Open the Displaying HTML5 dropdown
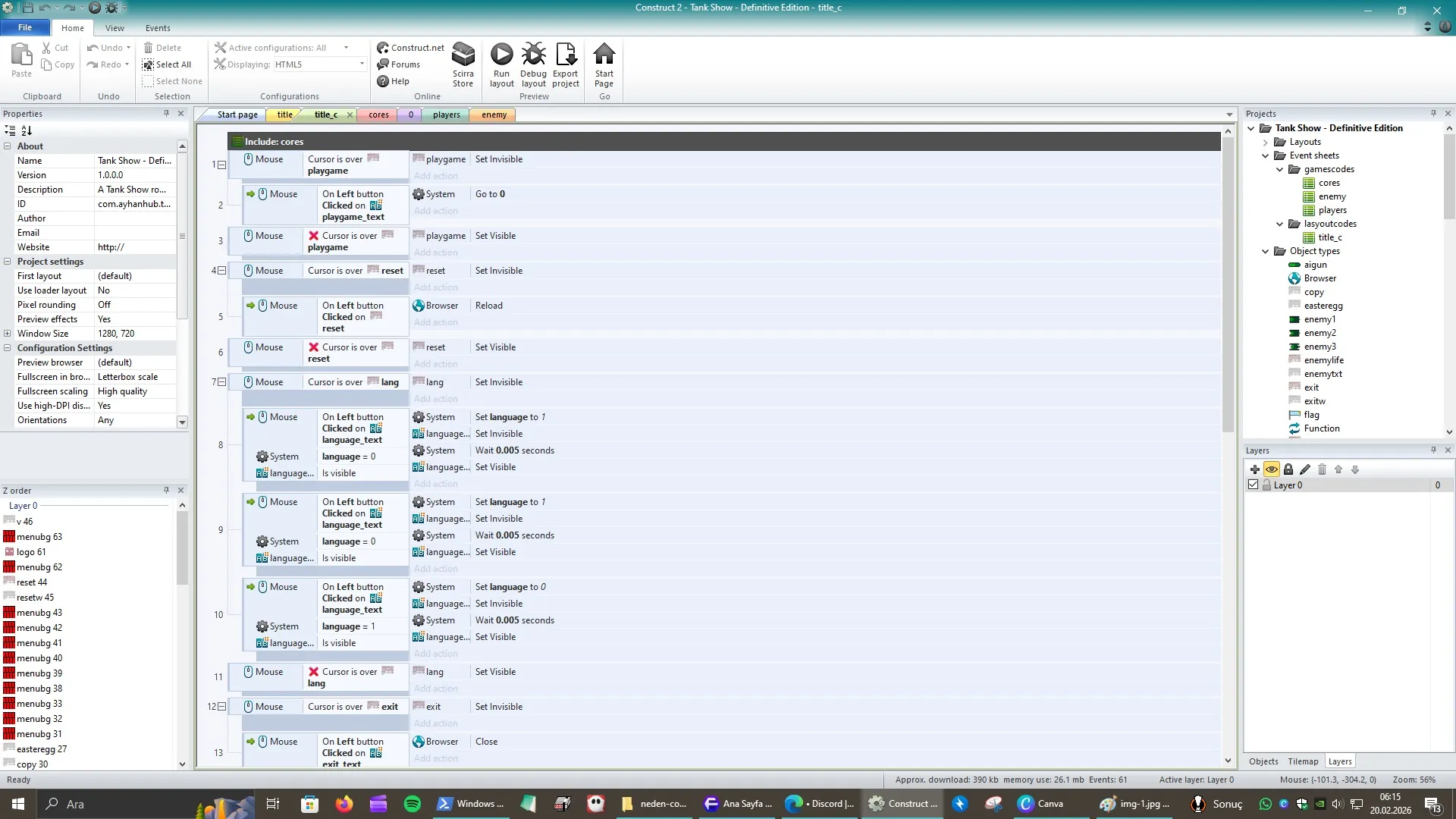 point(362,64)
